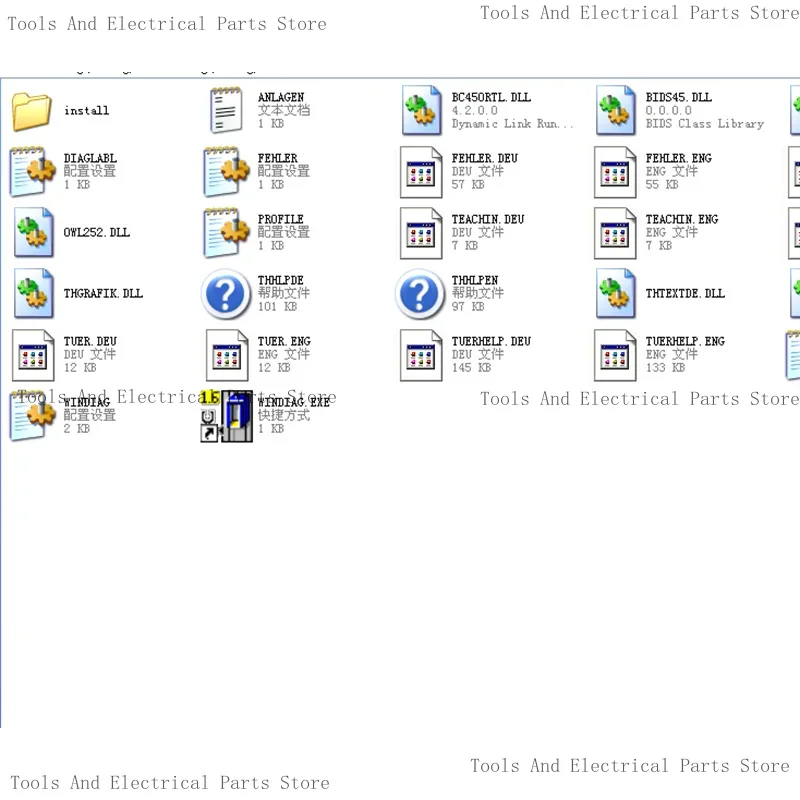Click the THGRAFIK.DLL file icon
The height and width of the screenshot is (800, 800).
pyautogui.click(x=33, y=293)
